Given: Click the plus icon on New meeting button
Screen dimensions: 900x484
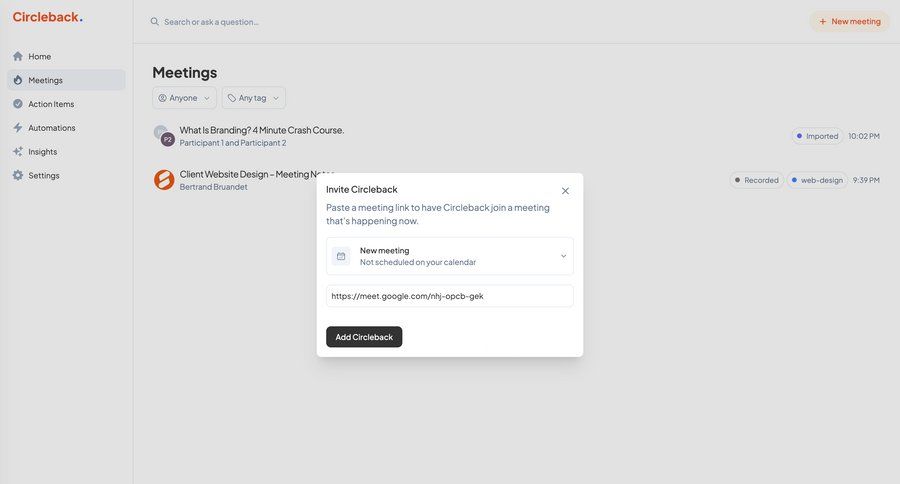Looking at the screenshot, I should [x=823, y=21].
